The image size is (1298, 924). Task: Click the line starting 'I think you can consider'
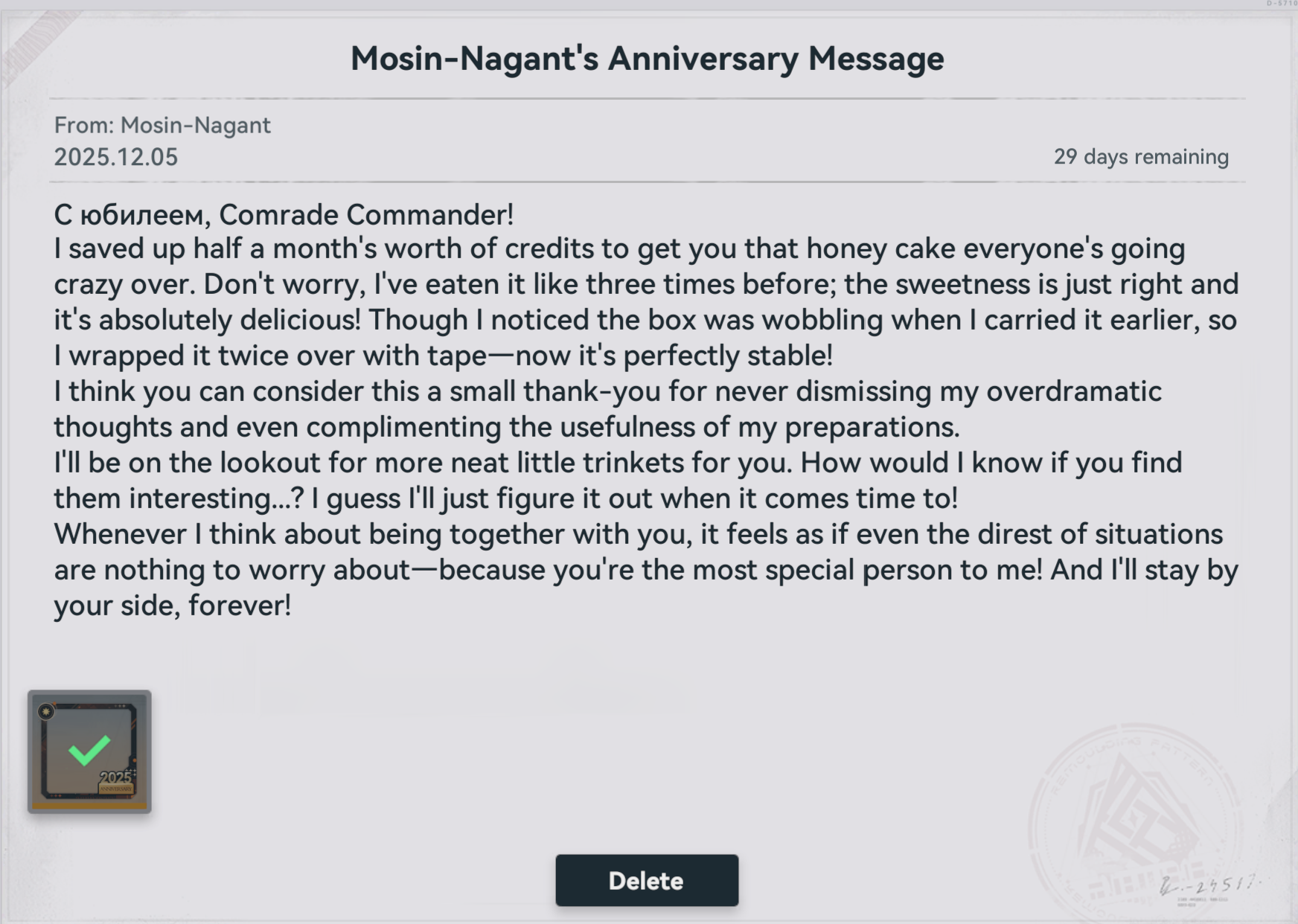pyautogui.click(x=607, y=392)
